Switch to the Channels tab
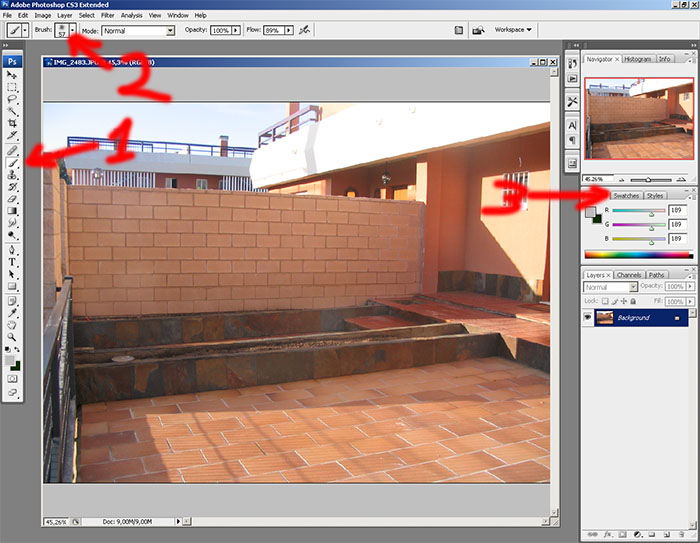The image size is (700, 543). pos(629,275)
